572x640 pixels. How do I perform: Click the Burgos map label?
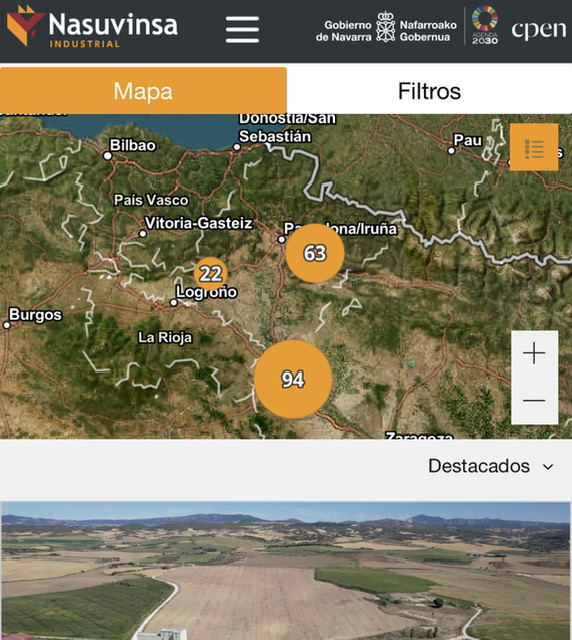(36, 315)
